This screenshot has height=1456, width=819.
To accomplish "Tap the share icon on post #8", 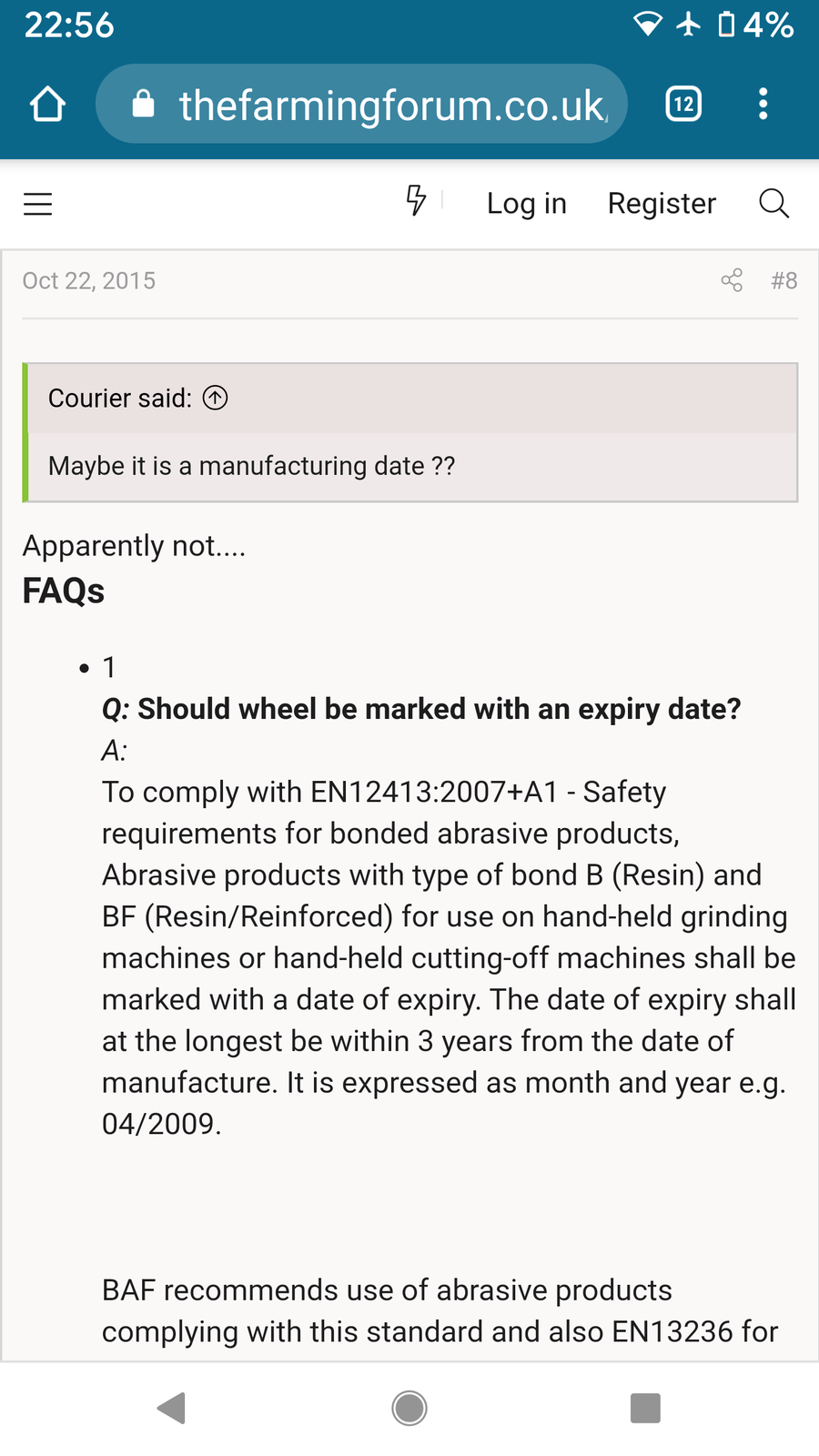I will coord(732,280).
